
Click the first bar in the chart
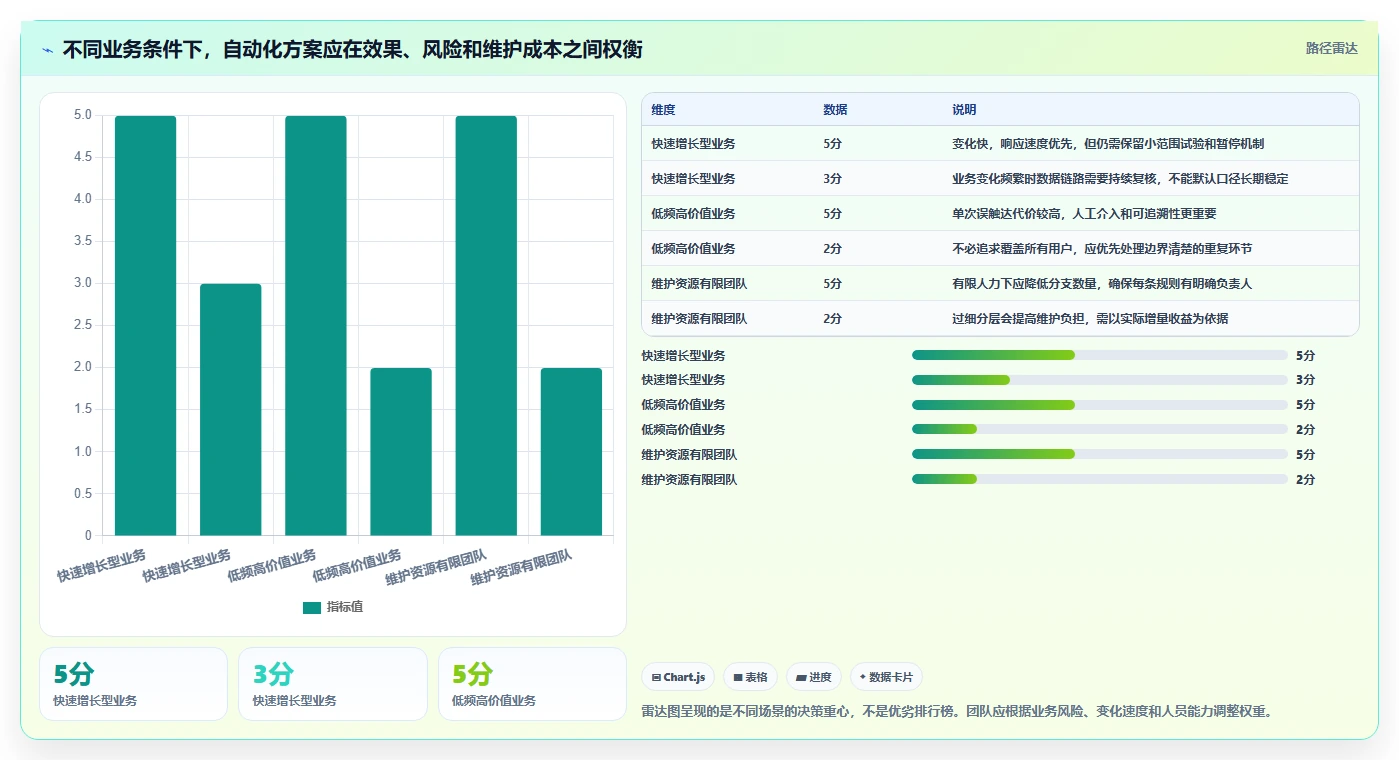tap(146, 326)
